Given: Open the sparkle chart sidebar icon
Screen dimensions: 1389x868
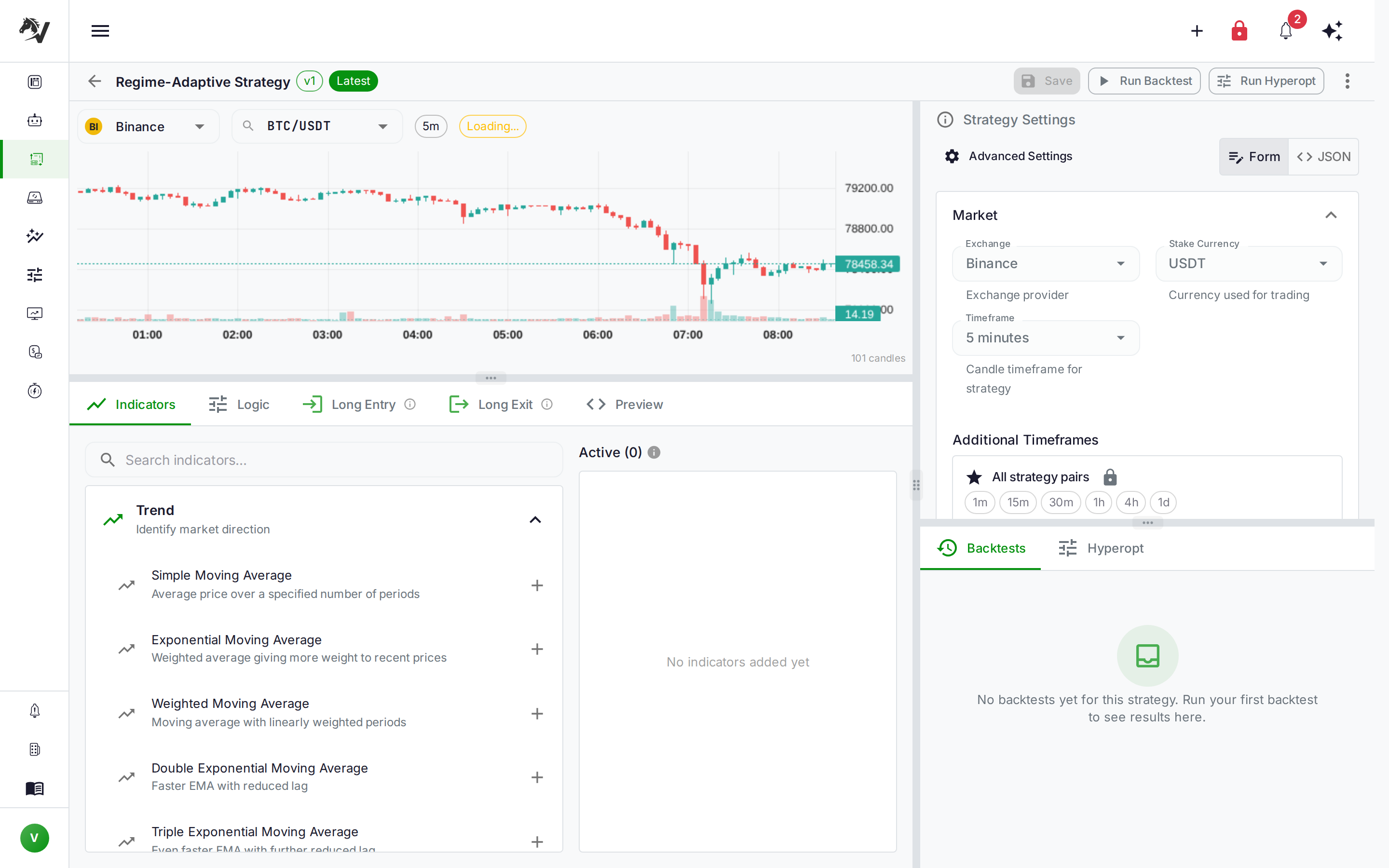Looking at the screenshot, I should click(34, 236).
